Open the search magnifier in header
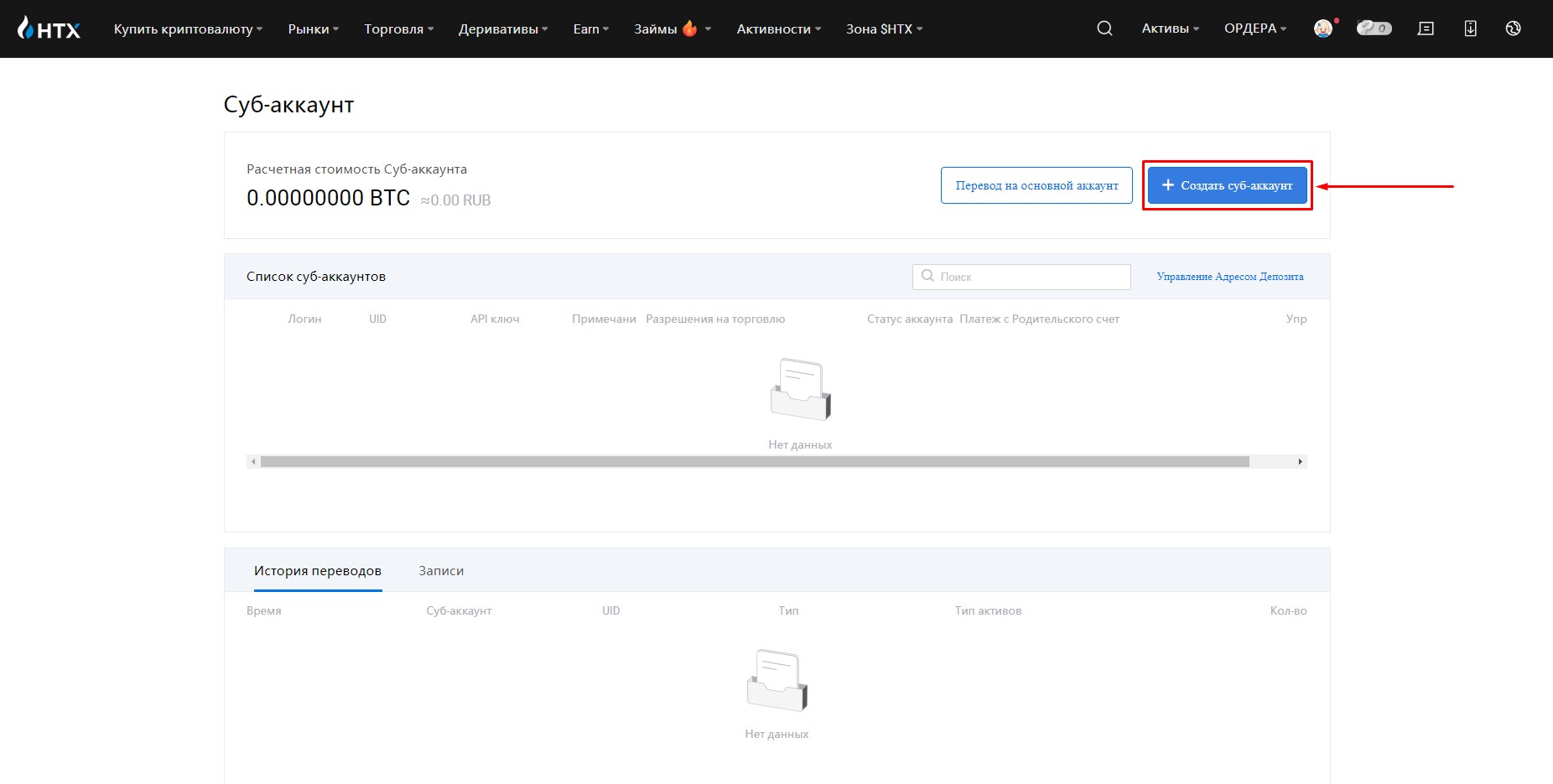1553x784 pixels. [1104, 29]
